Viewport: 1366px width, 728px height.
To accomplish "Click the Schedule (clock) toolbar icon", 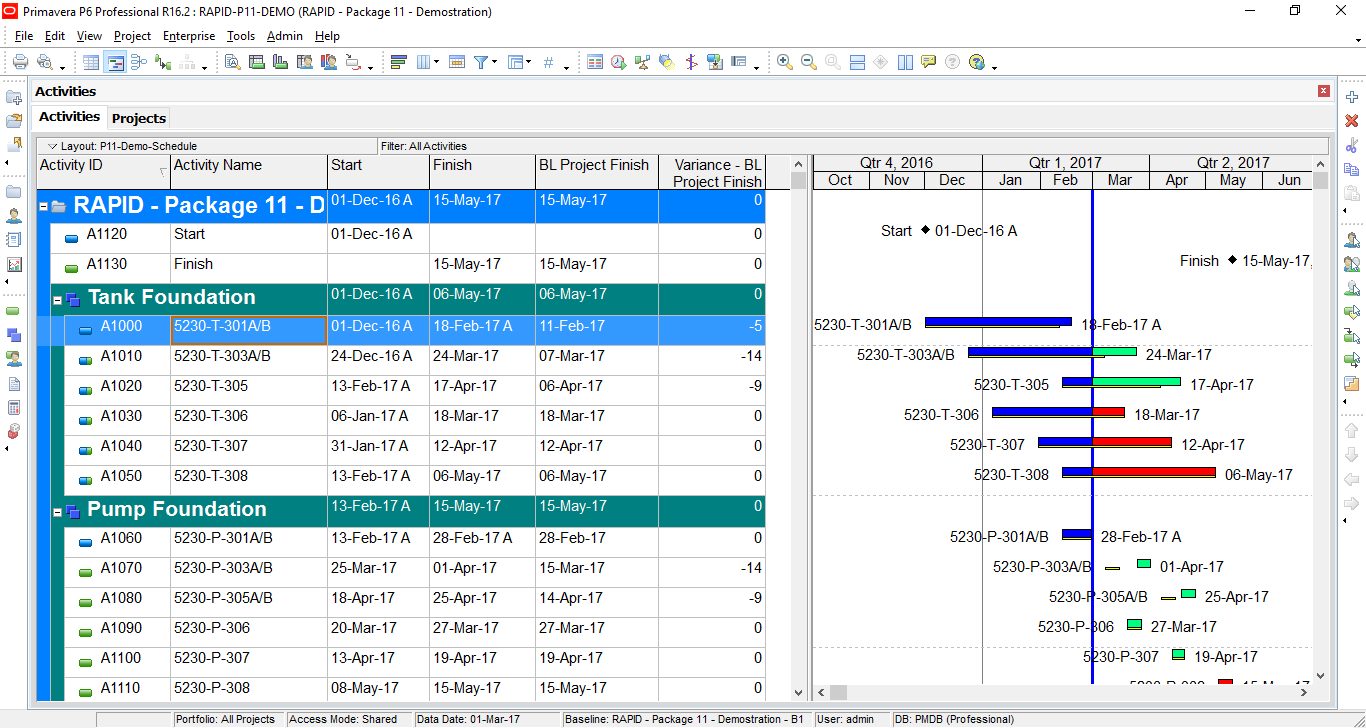I will pyautogui.click(x=619, y=62).
